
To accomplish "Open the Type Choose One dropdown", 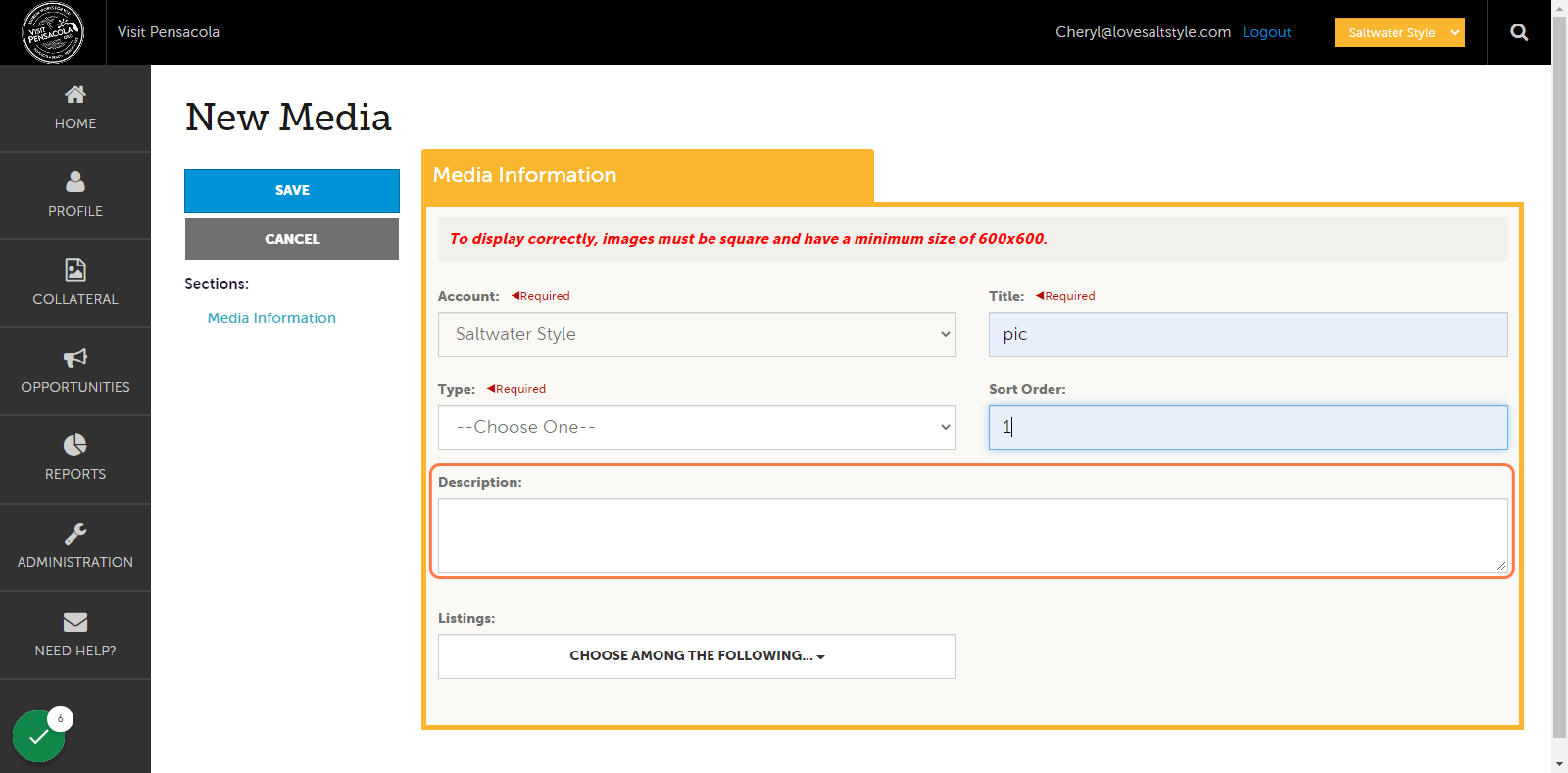I will tap(697, 427).
